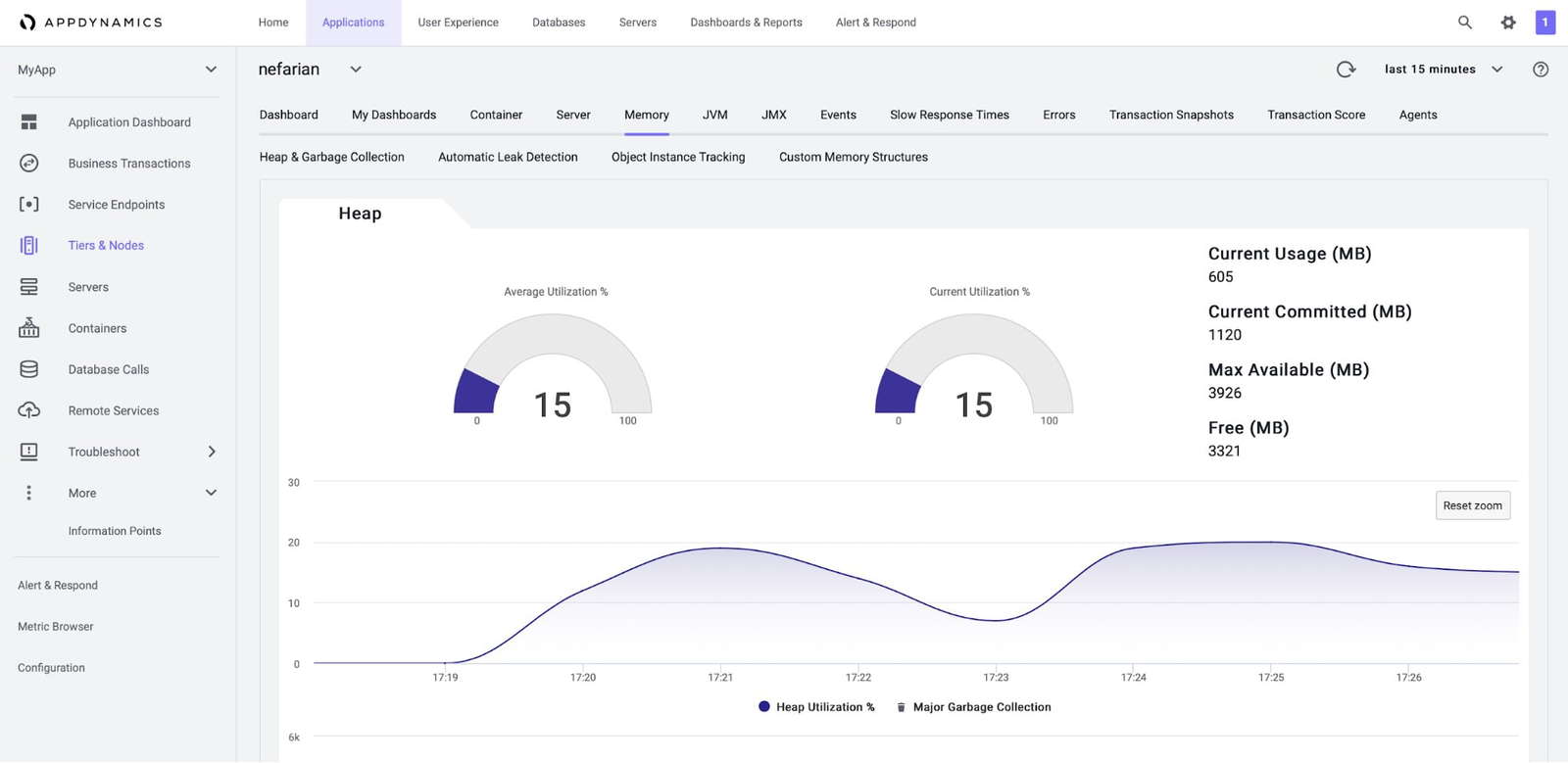This screenshot has height=763, width=1568.
Task: Open help question mark icon
Action: [1541, 69]
